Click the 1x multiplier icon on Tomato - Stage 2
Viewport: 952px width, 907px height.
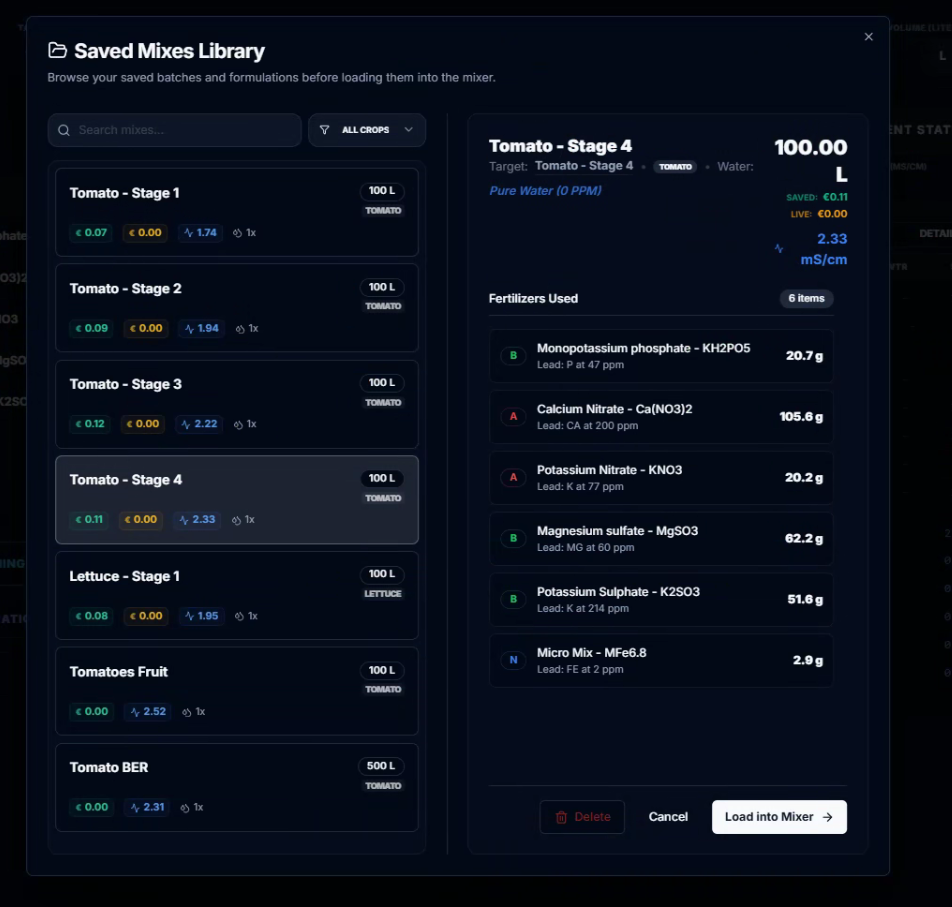click(240, 329)
